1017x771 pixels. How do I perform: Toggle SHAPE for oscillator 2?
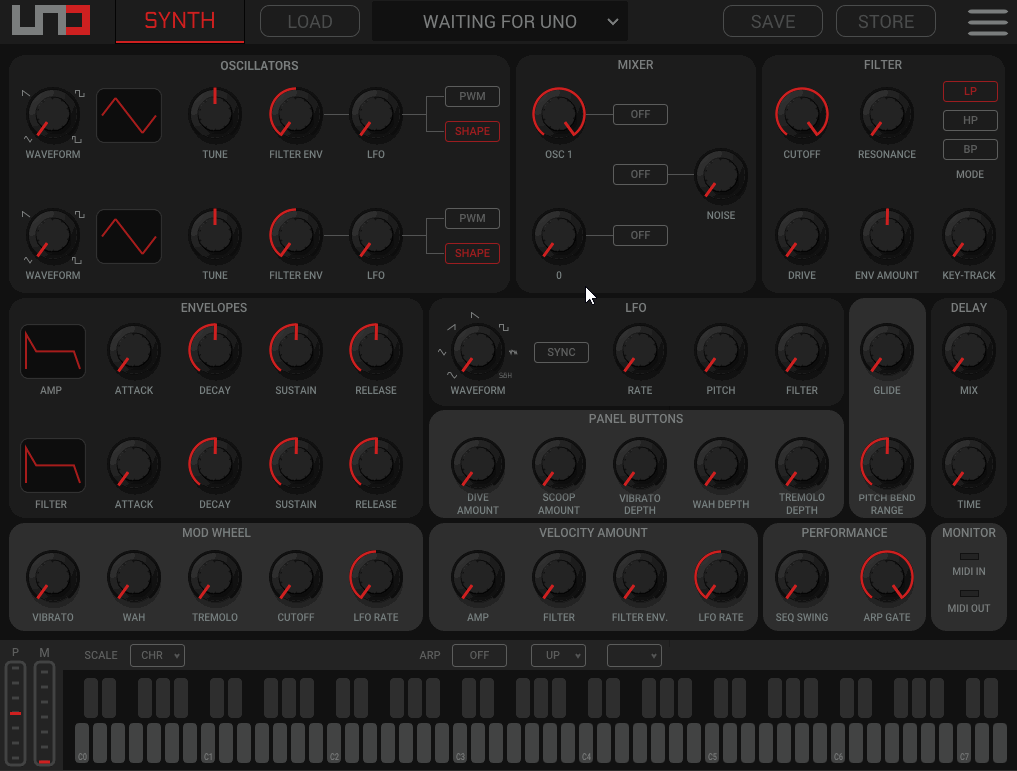(x=472, y=253)
